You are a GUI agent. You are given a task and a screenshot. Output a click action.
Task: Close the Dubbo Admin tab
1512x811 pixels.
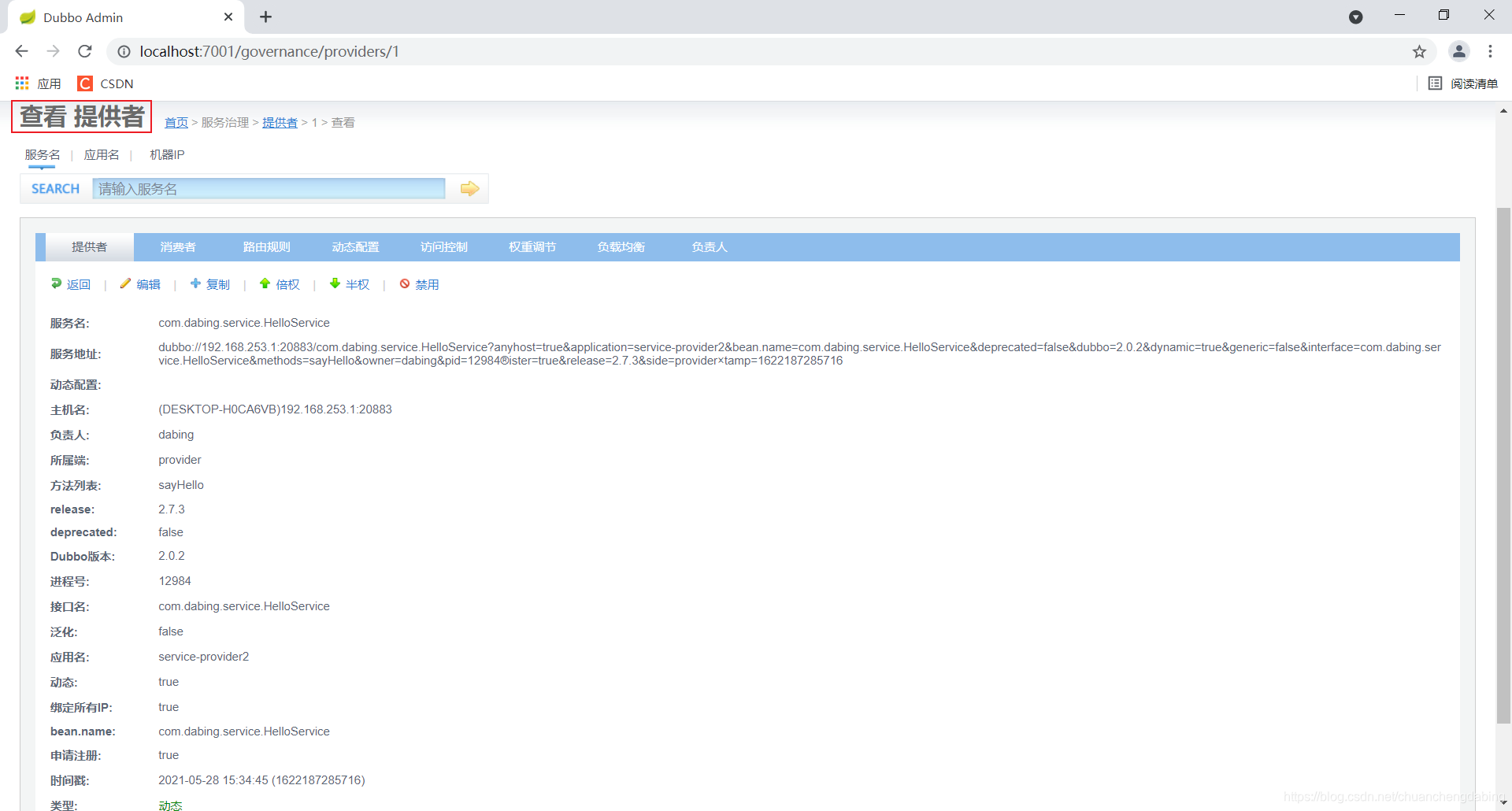click(228, 17)
